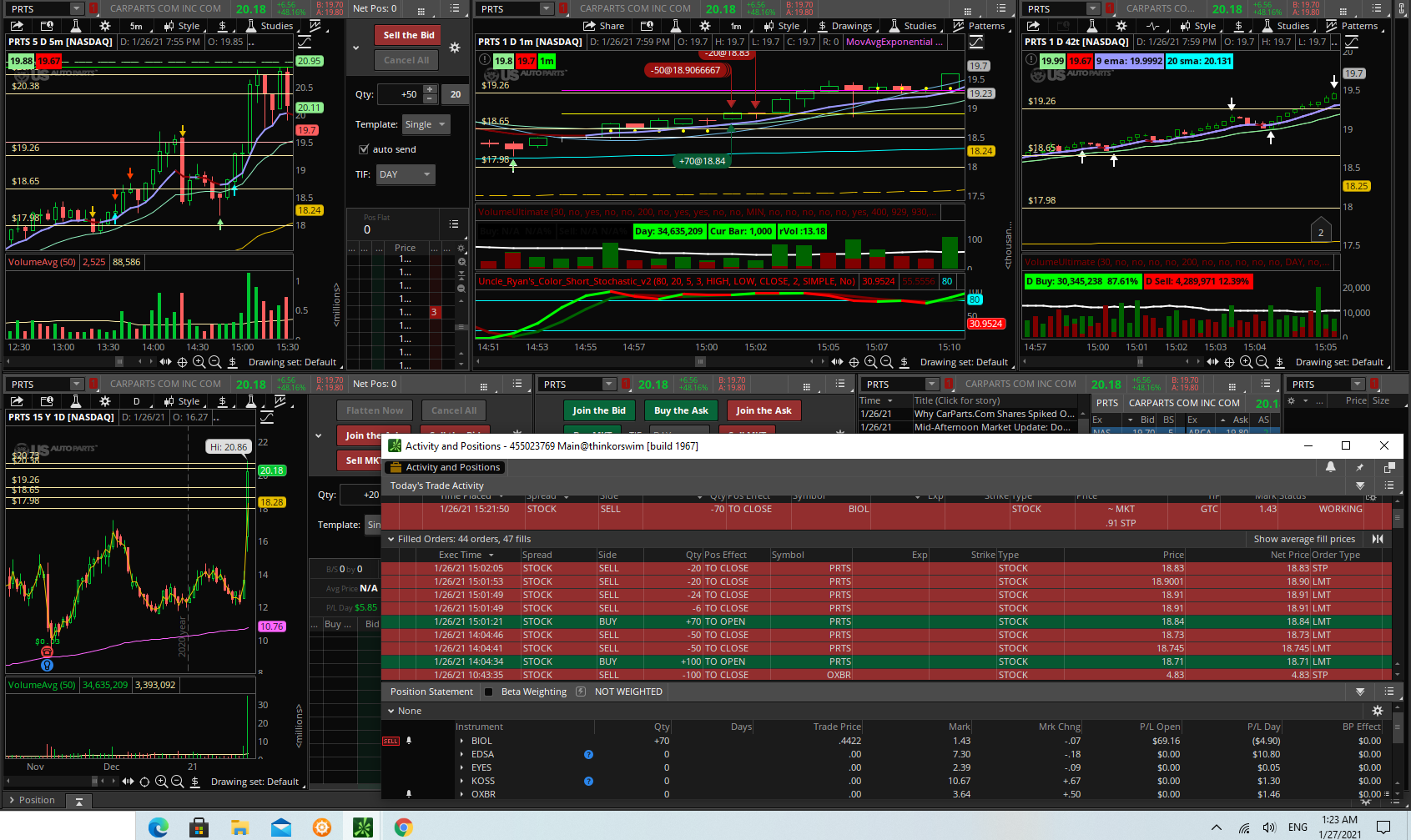Toggle the auto send checkbox
Image resolution: width=1411 pixels, height=840 pixels.
coord(364,149)
